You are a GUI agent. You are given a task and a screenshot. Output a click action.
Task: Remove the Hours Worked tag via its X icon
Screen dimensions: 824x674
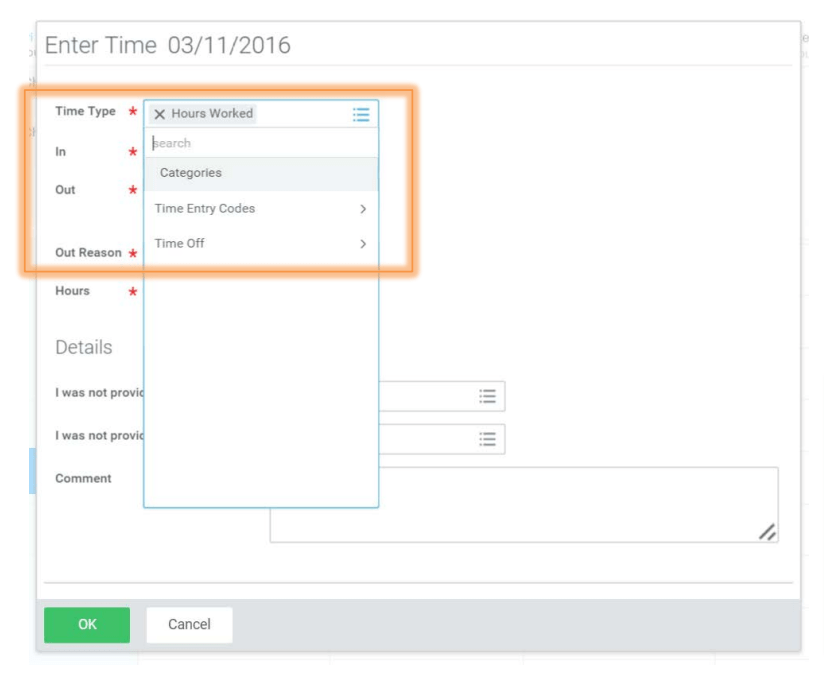[161, 114]
